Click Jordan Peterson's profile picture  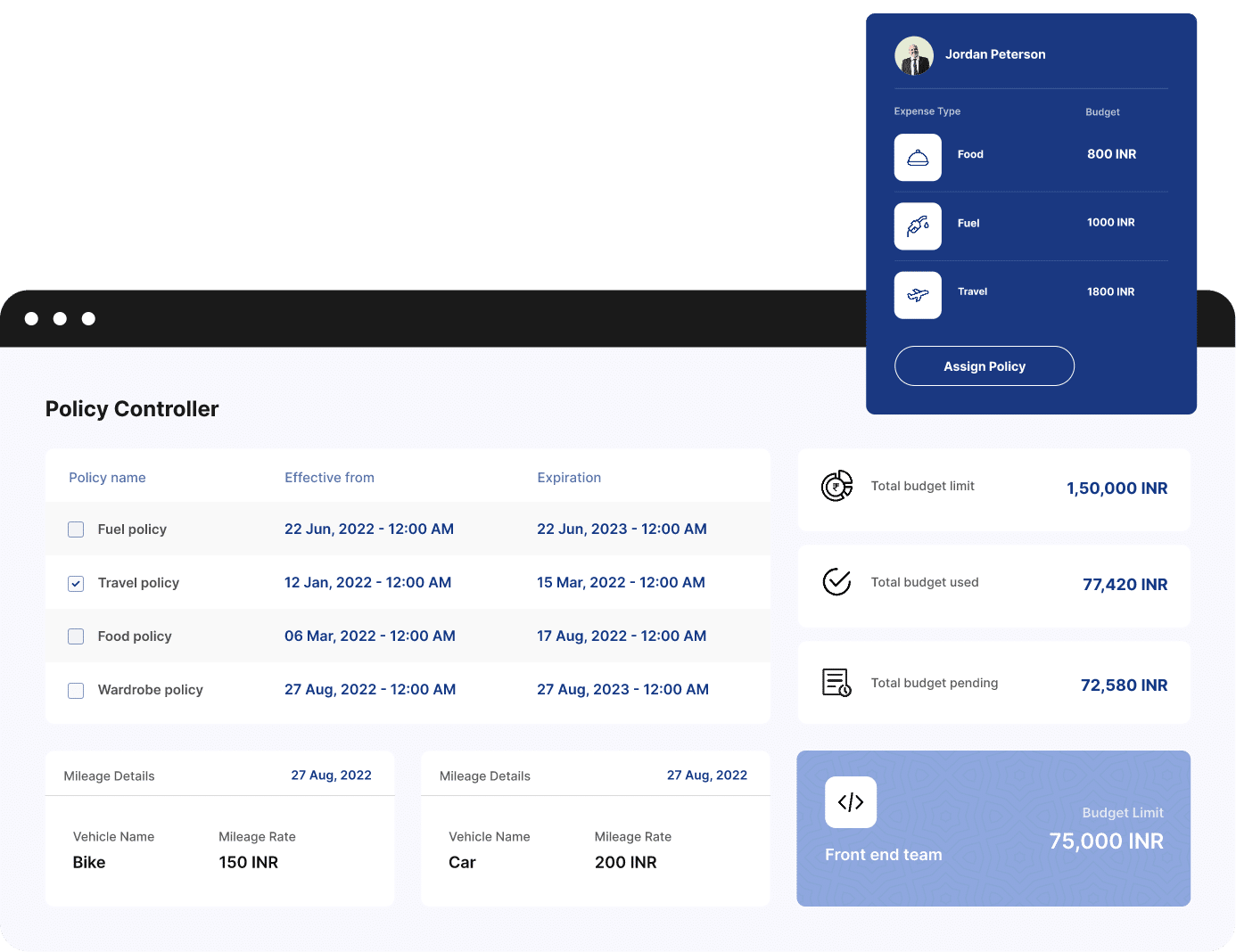[913, 54]
